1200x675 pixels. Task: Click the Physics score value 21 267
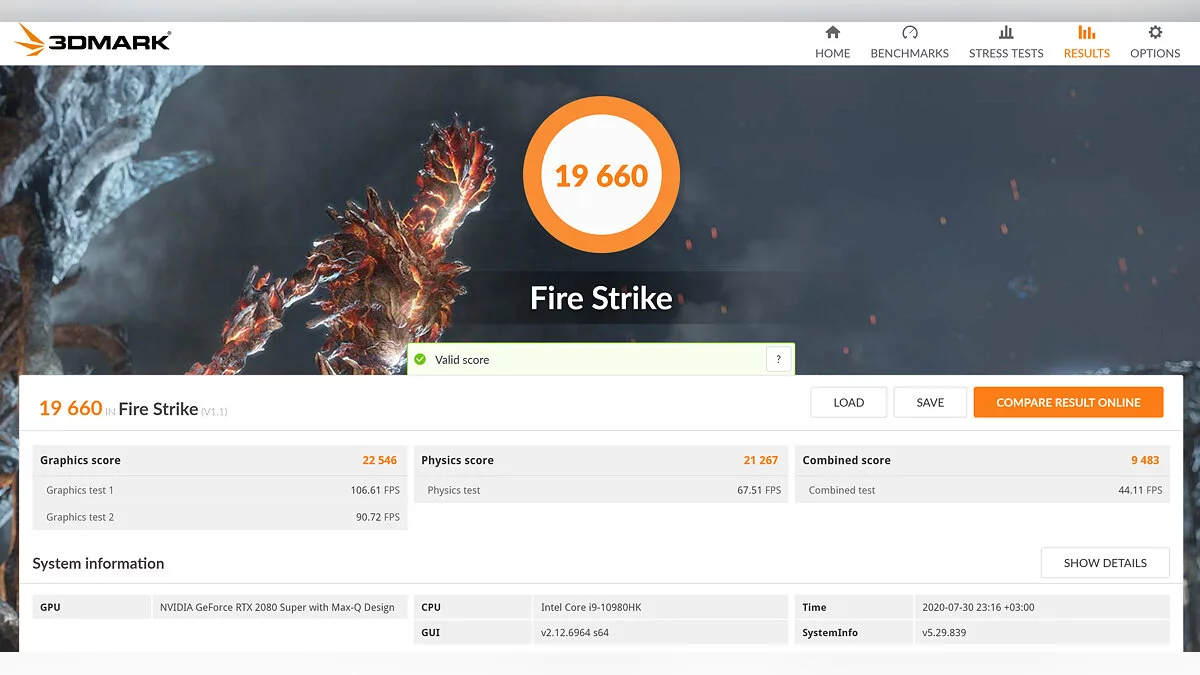pyautogui.click(x=761, y=460)
